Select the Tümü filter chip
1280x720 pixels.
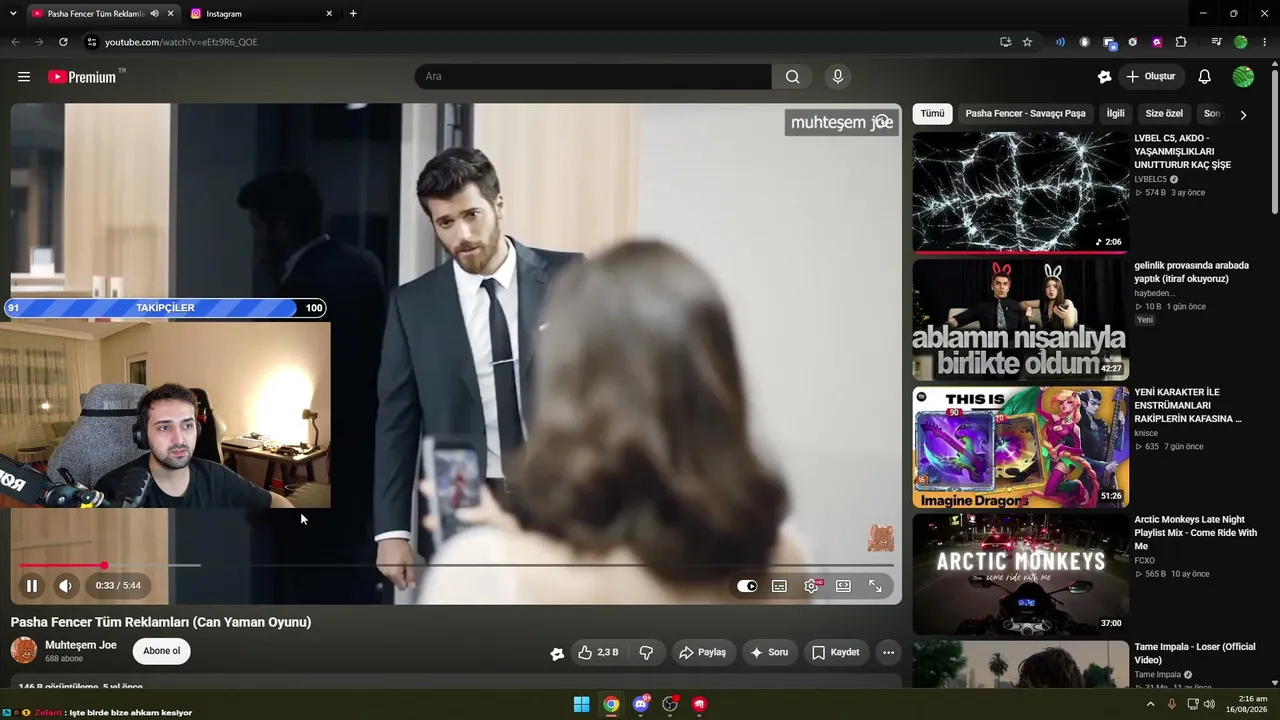pyautogui.click(x=932, y=114)
